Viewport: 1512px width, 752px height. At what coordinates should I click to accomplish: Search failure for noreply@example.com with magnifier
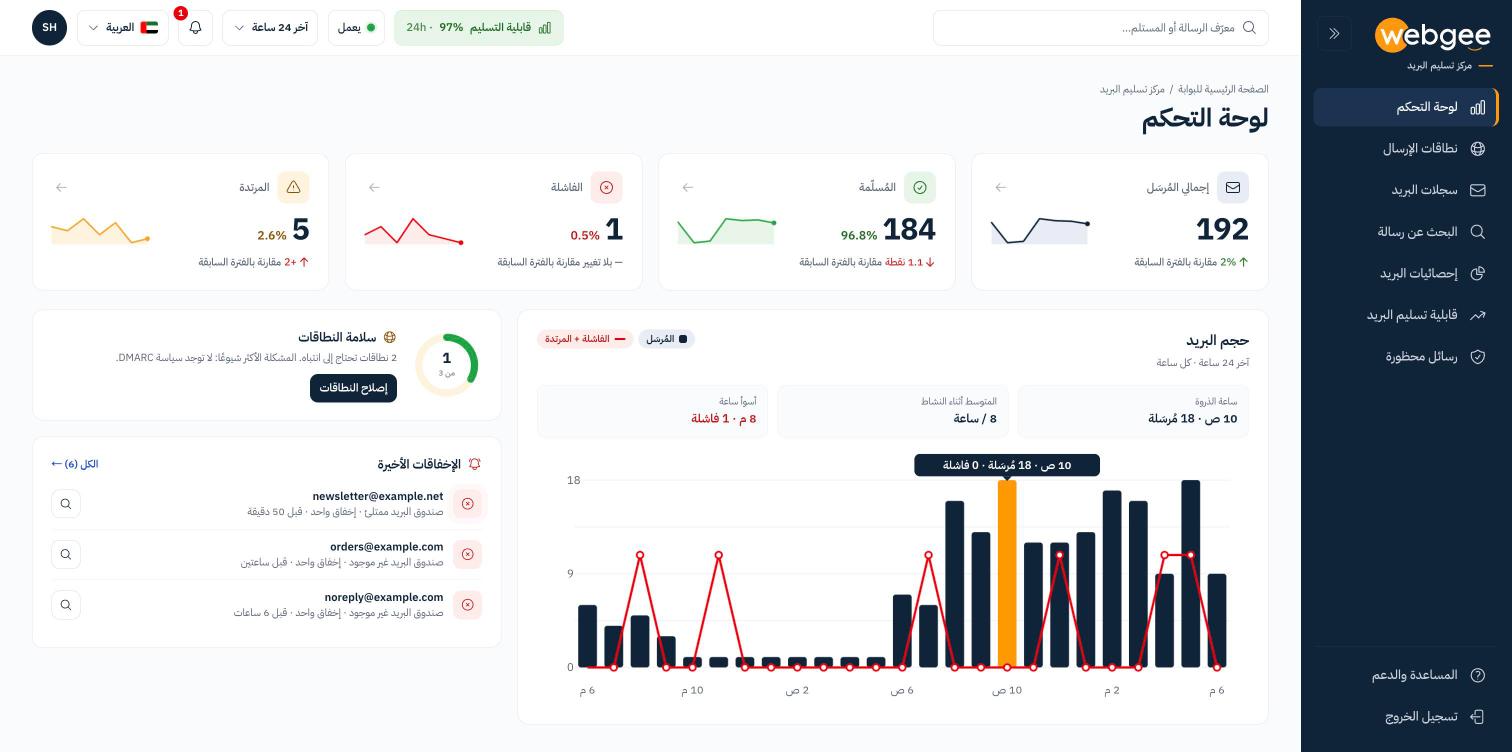(x=66, y=605)
